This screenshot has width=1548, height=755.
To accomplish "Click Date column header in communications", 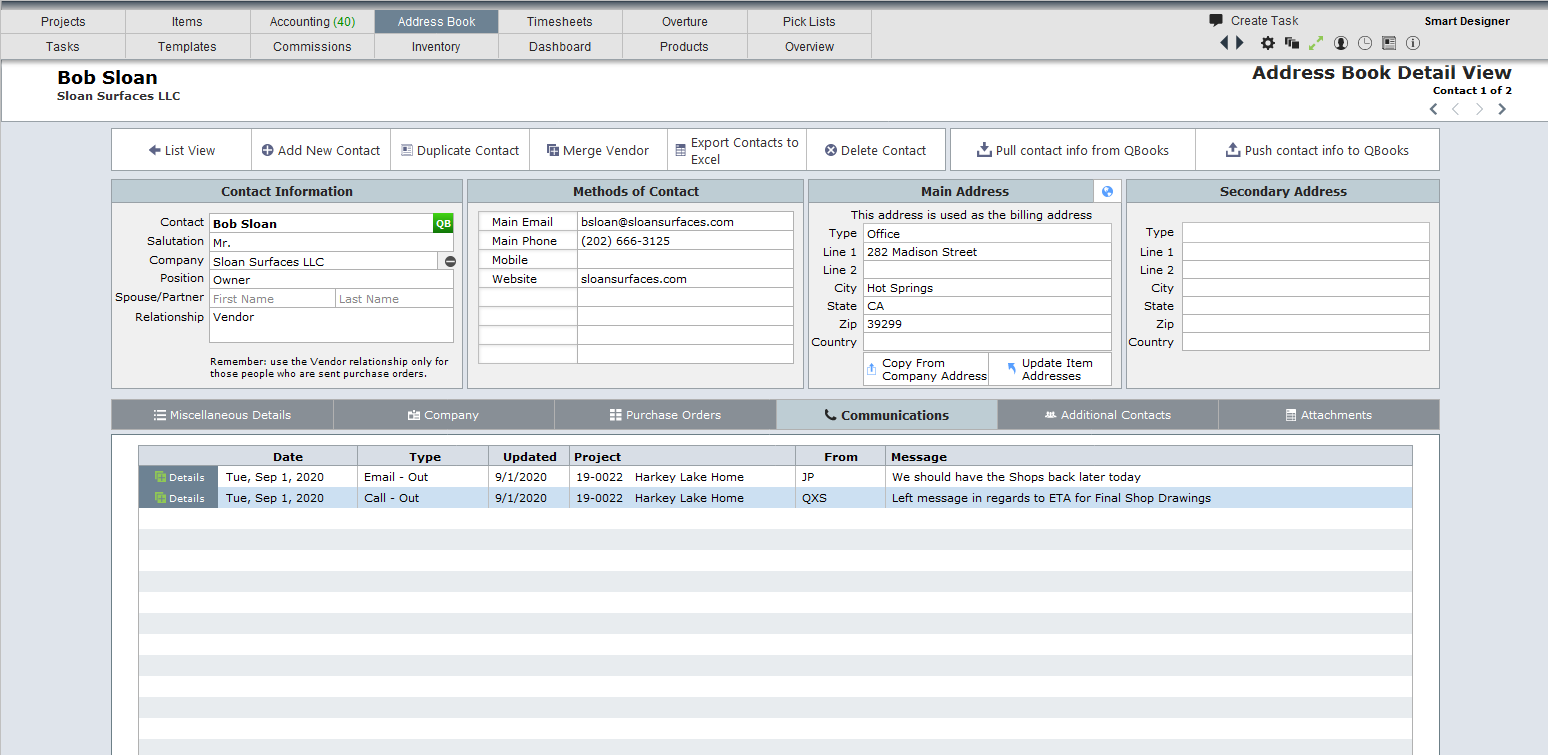I will pyautogui.click(x=288, y=456).
